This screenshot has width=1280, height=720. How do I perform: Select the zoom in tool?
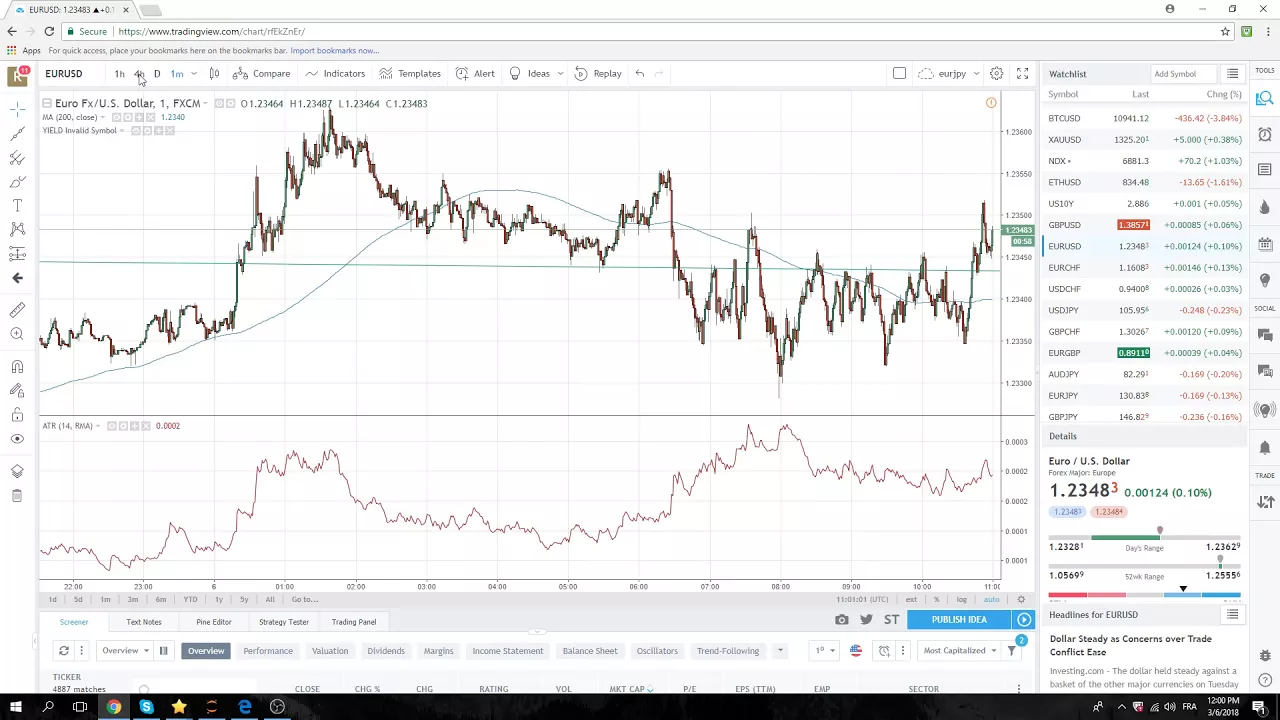[17, 334]
